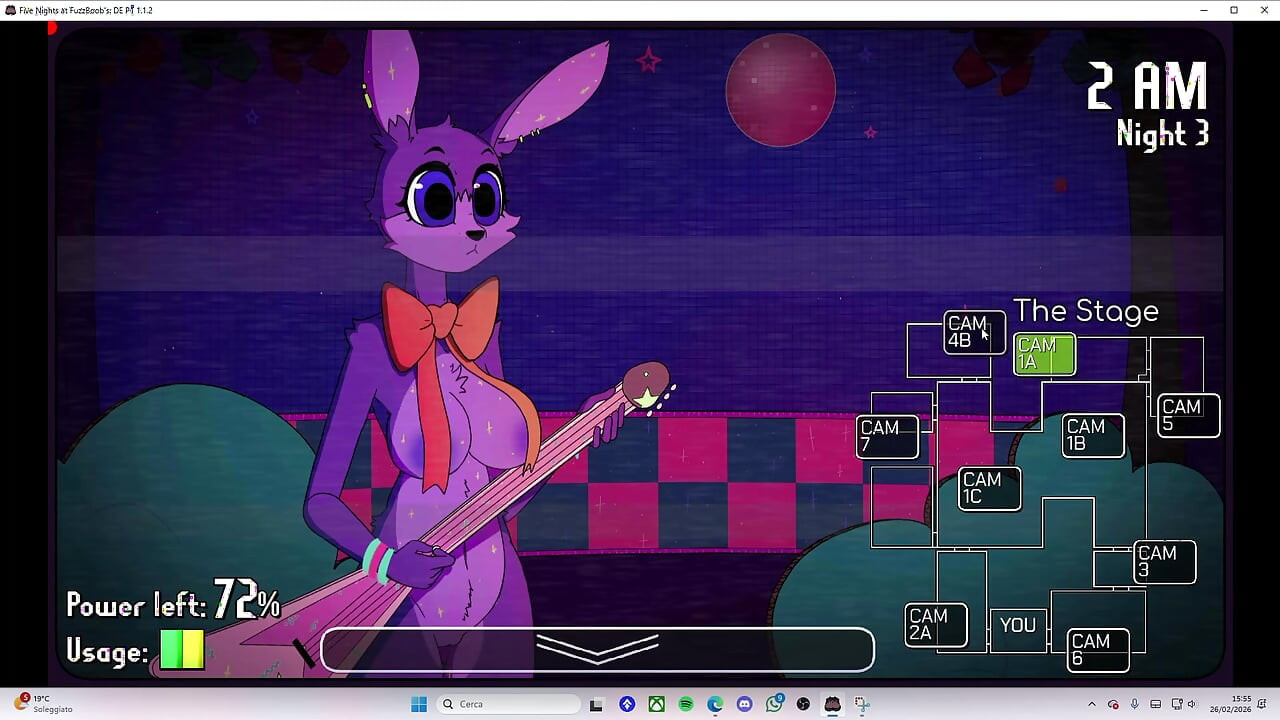The height and width of the screenshot is (720, 1280).
Task: Select CAM 1C on the map
Action: pyautogui.click(x=990, y=489)
